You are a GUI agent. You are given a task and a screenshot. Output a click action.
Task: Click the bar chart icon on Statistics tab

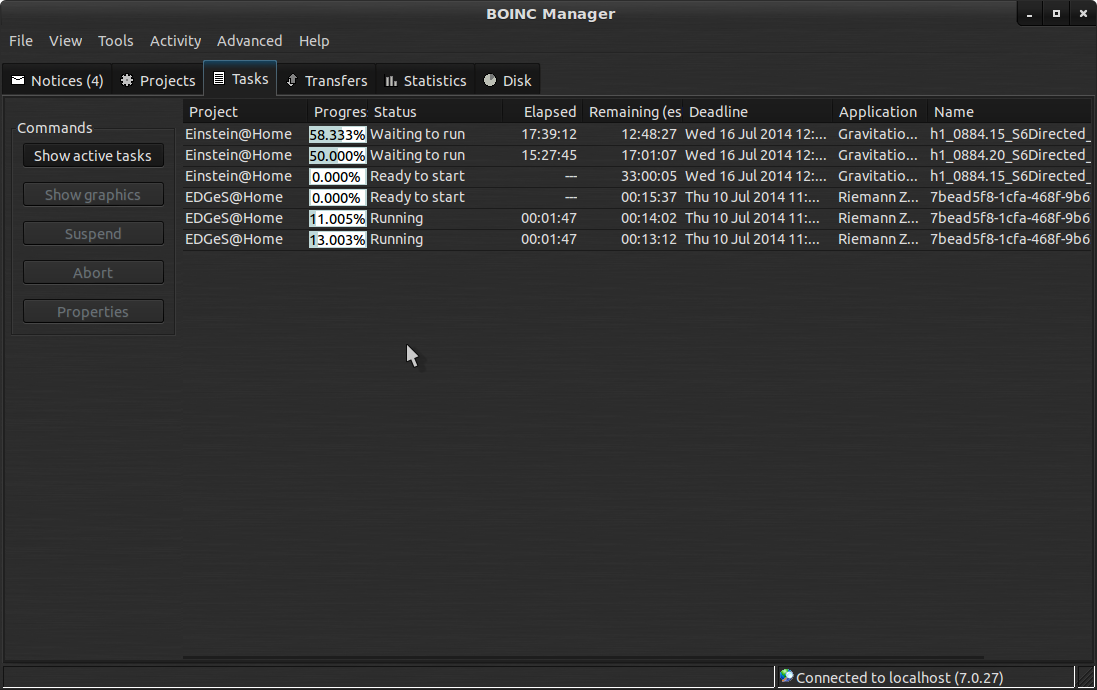click(391, 80)
